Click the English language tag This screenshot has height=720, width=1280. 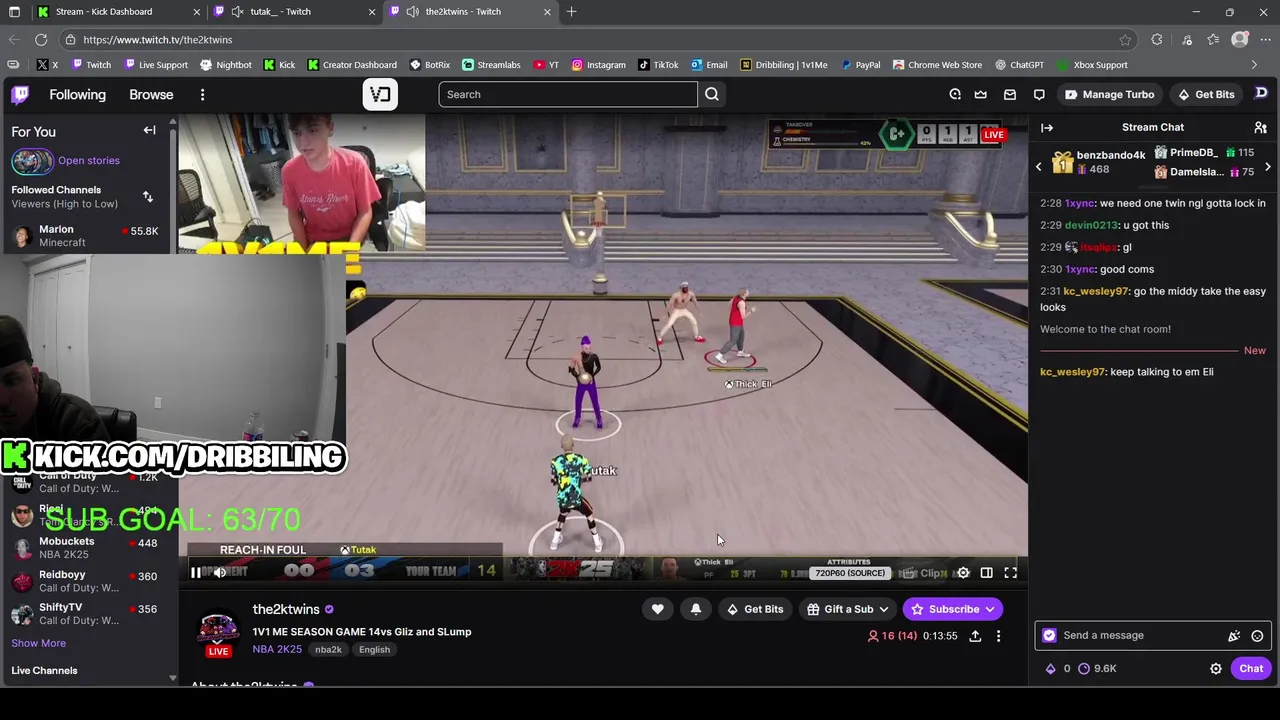pyautogui.click(x=374, y=650)
